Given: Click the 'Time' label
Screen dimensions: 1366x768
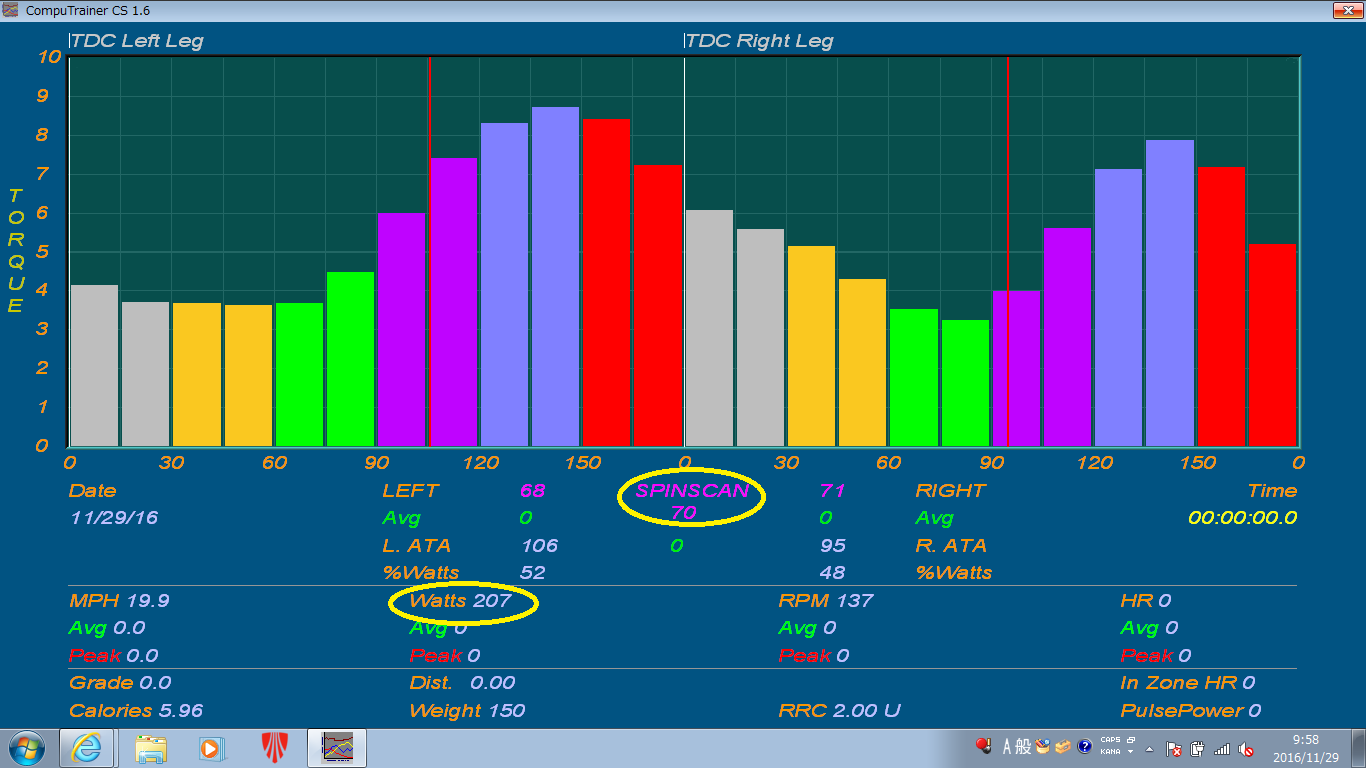Looking at the screenshot, I should click(1272, 490).
